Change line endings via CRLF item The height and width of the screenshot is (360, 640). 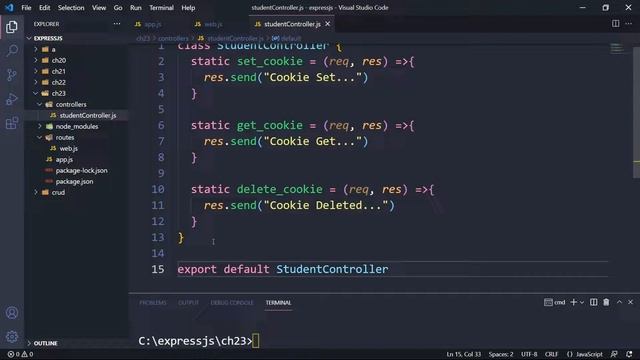tap(551, 354)
